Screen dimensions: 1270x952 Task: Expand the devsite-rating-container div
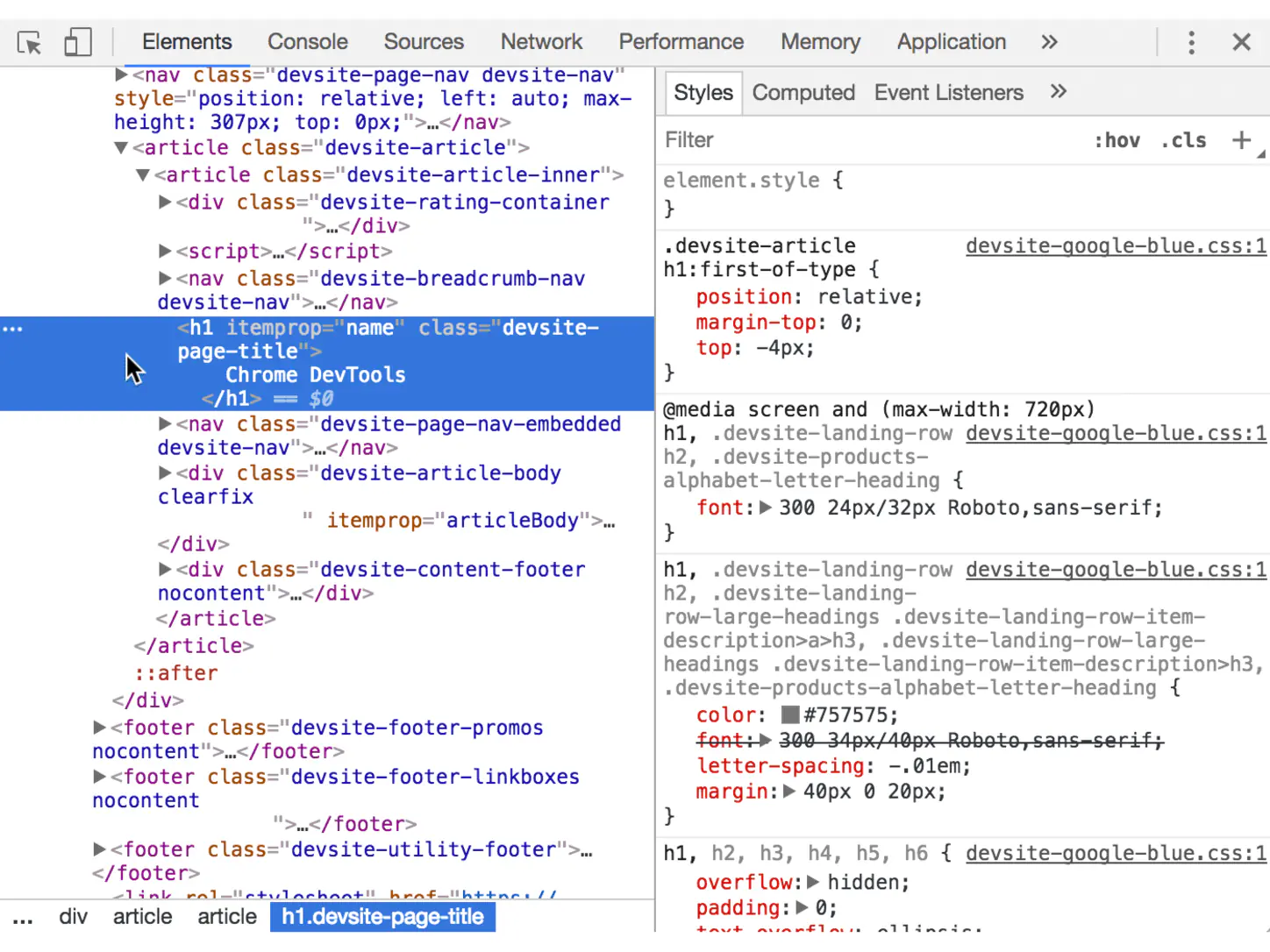[x=165, y=202]
